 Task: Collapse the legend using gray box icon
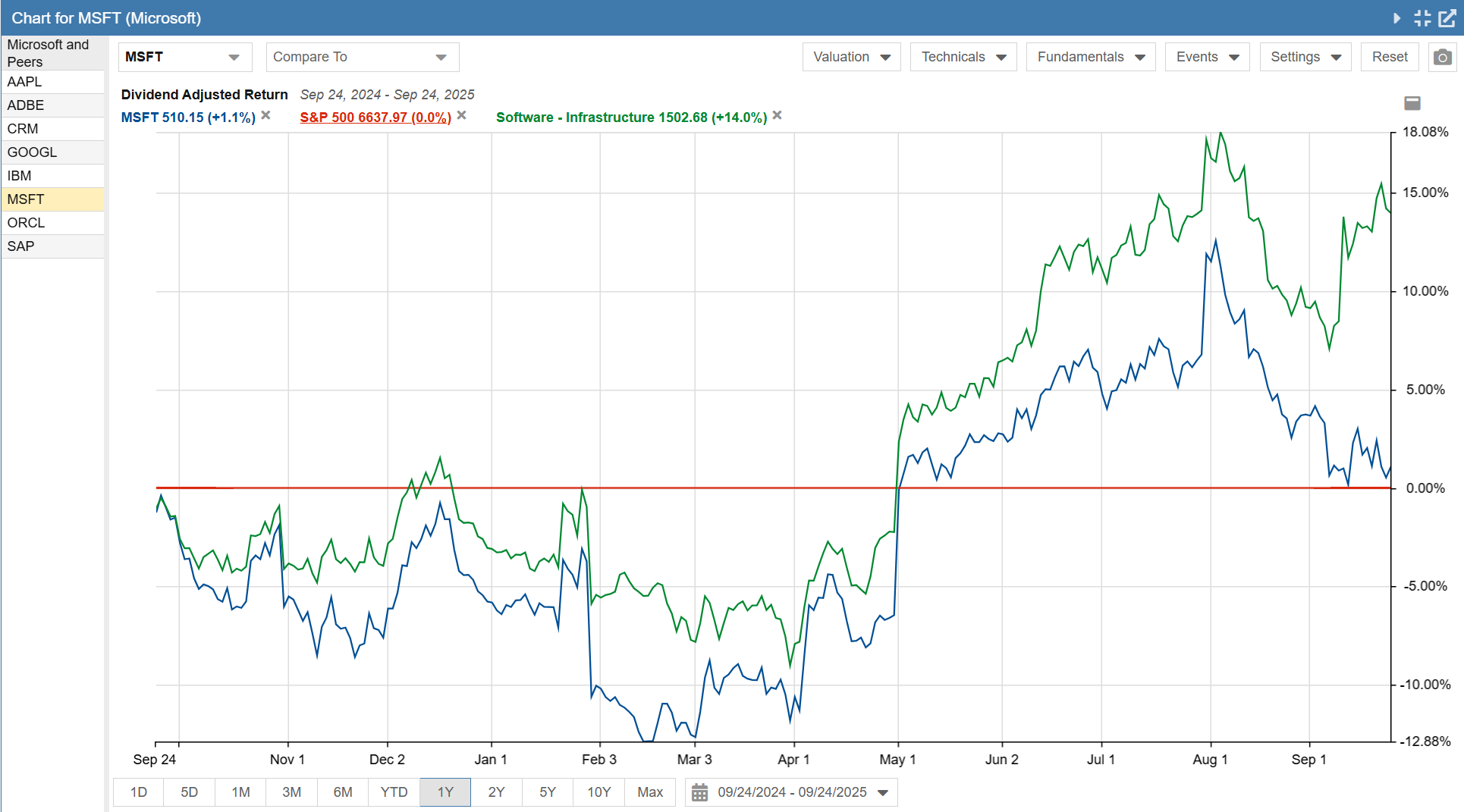[1412, 103]
